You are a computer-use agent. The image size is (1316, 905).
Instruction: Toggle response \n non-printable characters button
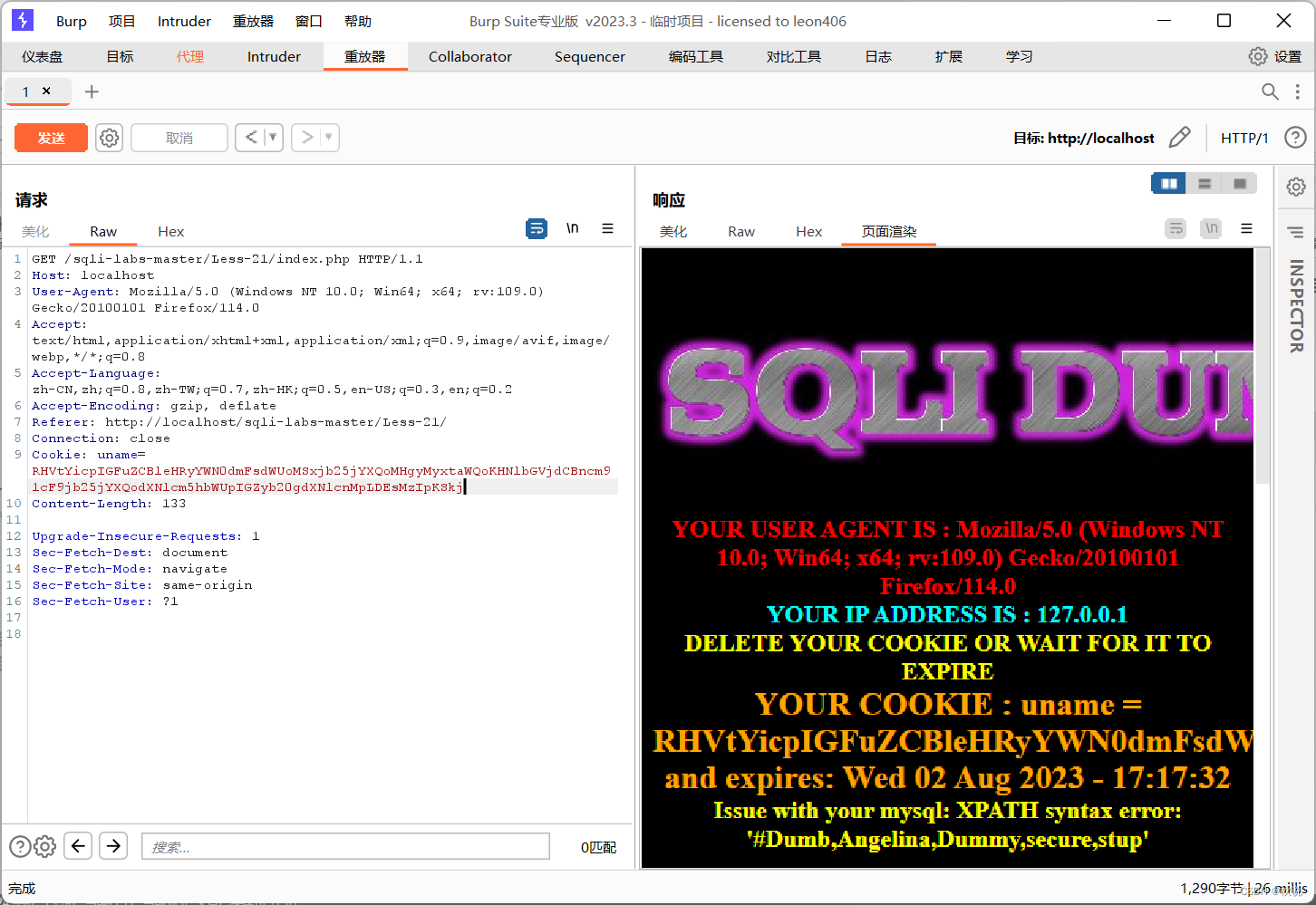pyautogui.click(x=1211, y=228)
